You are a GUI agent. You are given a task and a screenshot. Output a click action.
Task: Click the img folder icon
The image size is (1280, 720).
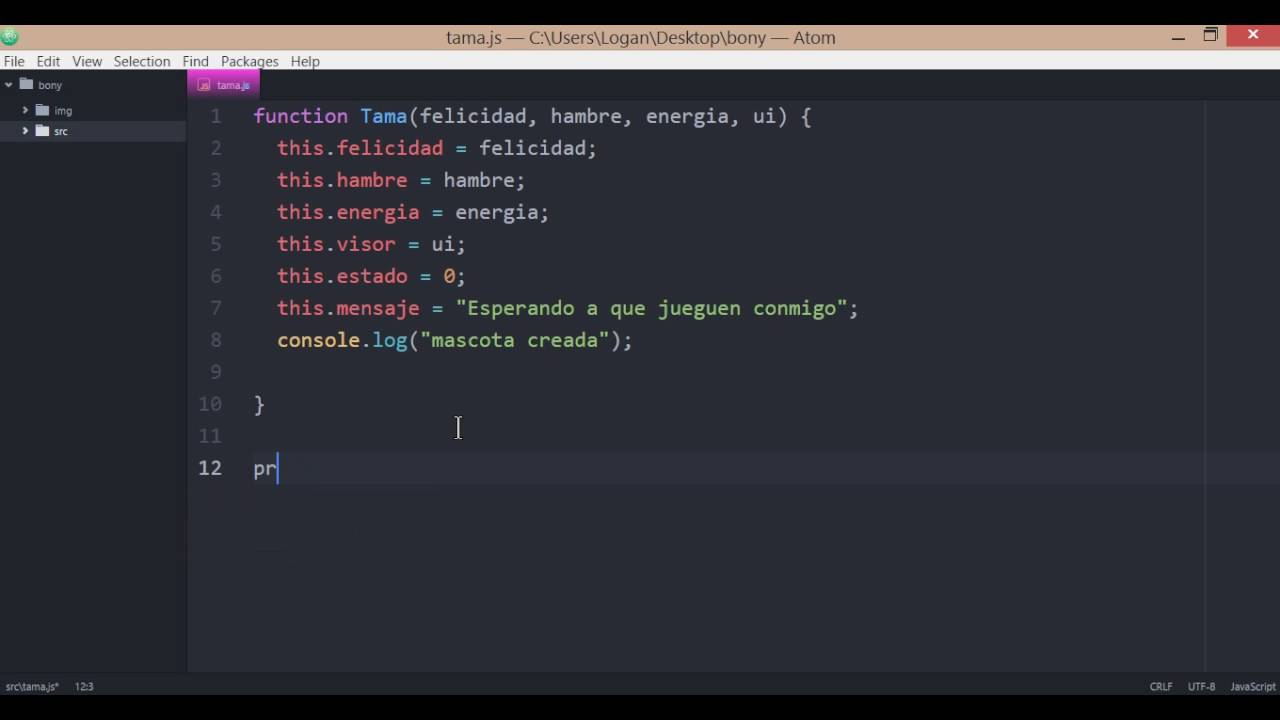pyautogui.click(x=42, y=110)
